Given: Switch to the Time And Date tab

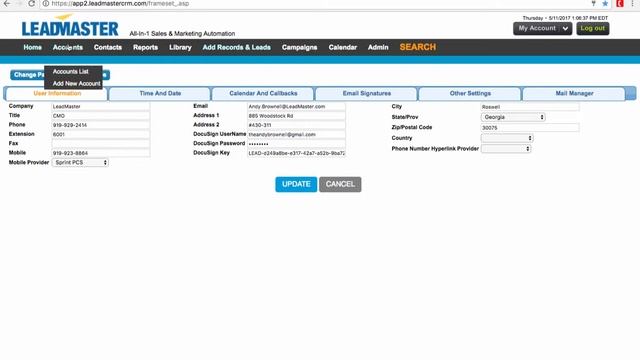Looking at the screenshot, I should [x=160, y=93].
